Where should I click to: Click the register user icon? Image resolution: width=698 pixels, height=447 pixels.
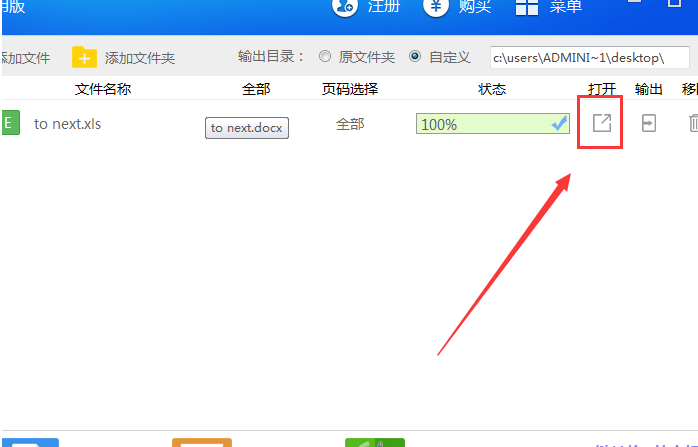pyautogui.click(x=345, y=7)
